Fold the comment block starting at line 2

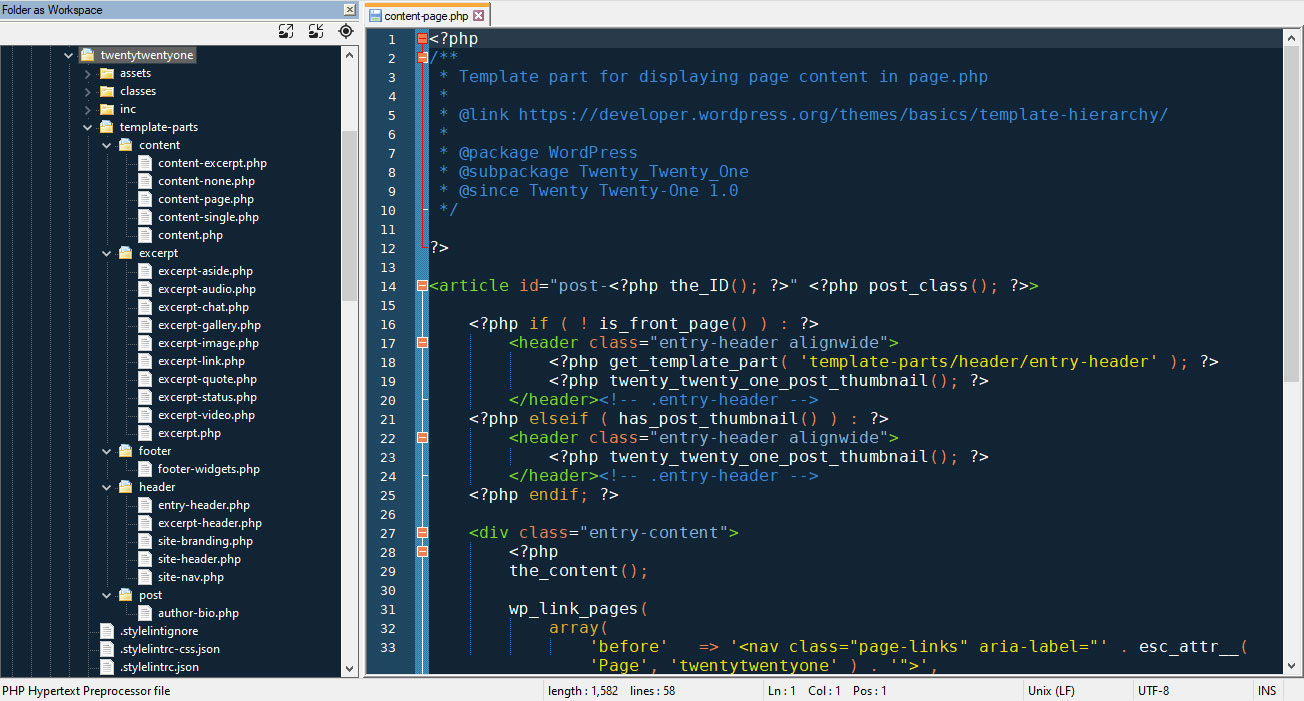(421, 57)
